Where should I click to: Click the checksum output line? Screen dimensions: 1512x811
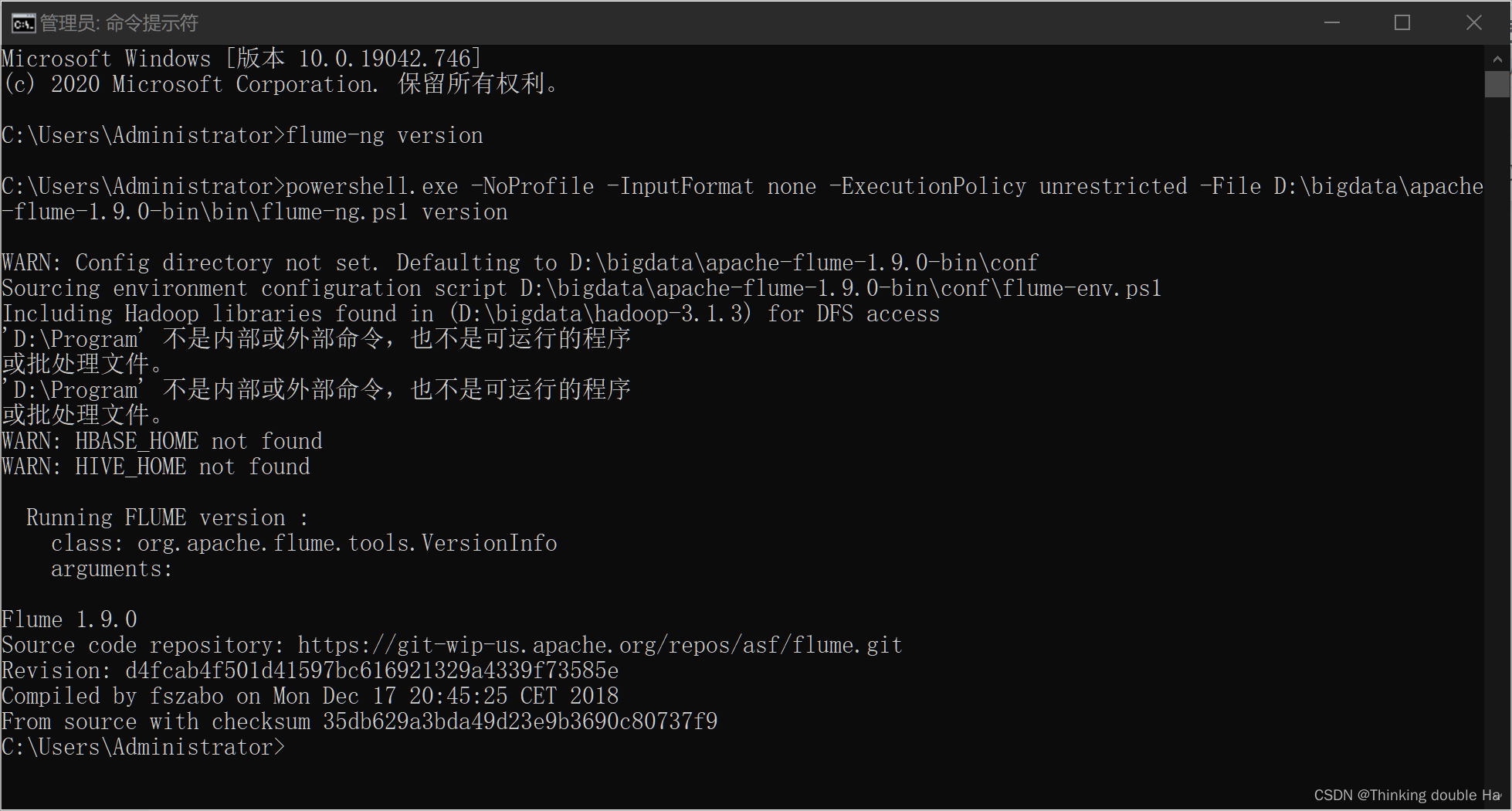click(x=359, y=721)
